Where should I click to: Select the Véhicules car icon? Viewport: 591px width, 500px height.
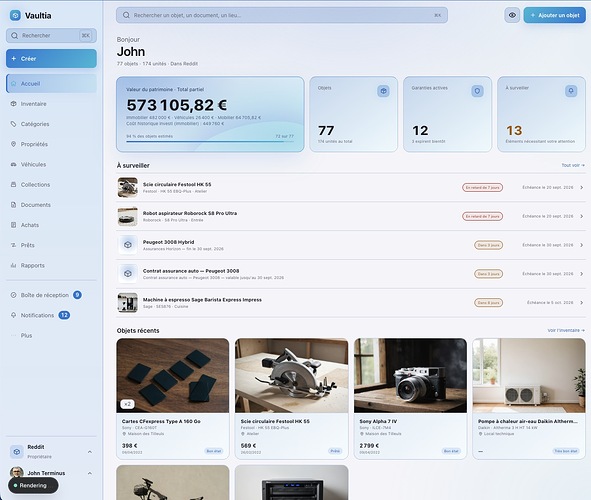click(14, 164)
